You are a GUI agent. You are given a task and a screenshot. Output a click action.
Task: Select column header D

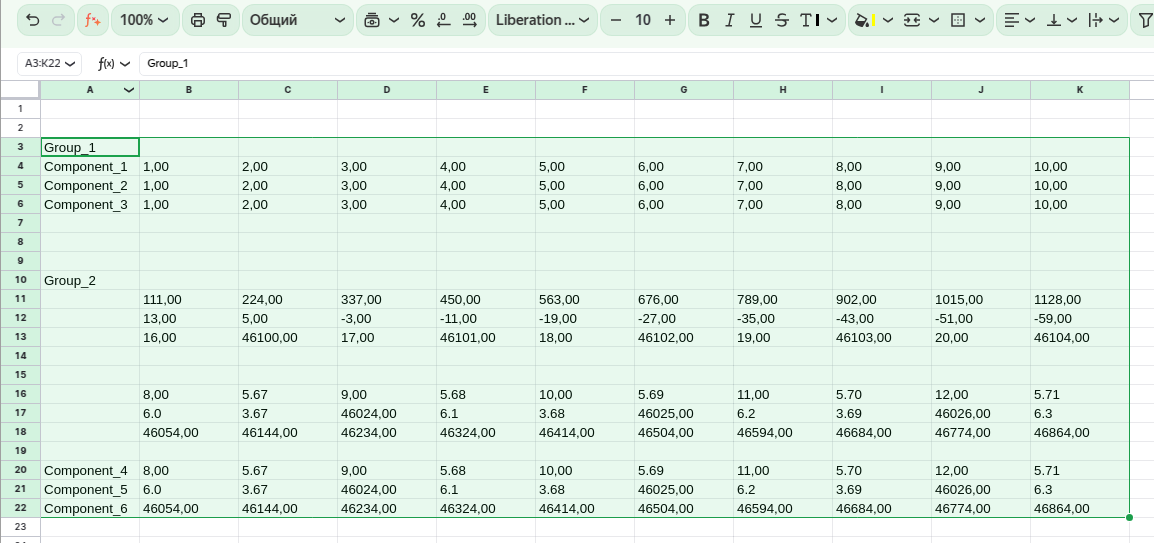[x=387, y=90]
